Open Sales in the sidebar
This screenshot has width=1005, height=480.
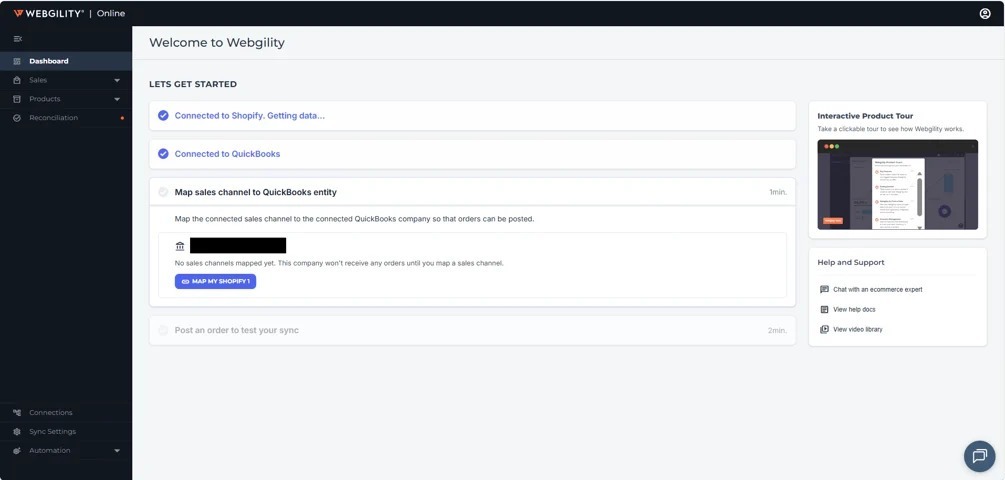click(x=66, y=80)
